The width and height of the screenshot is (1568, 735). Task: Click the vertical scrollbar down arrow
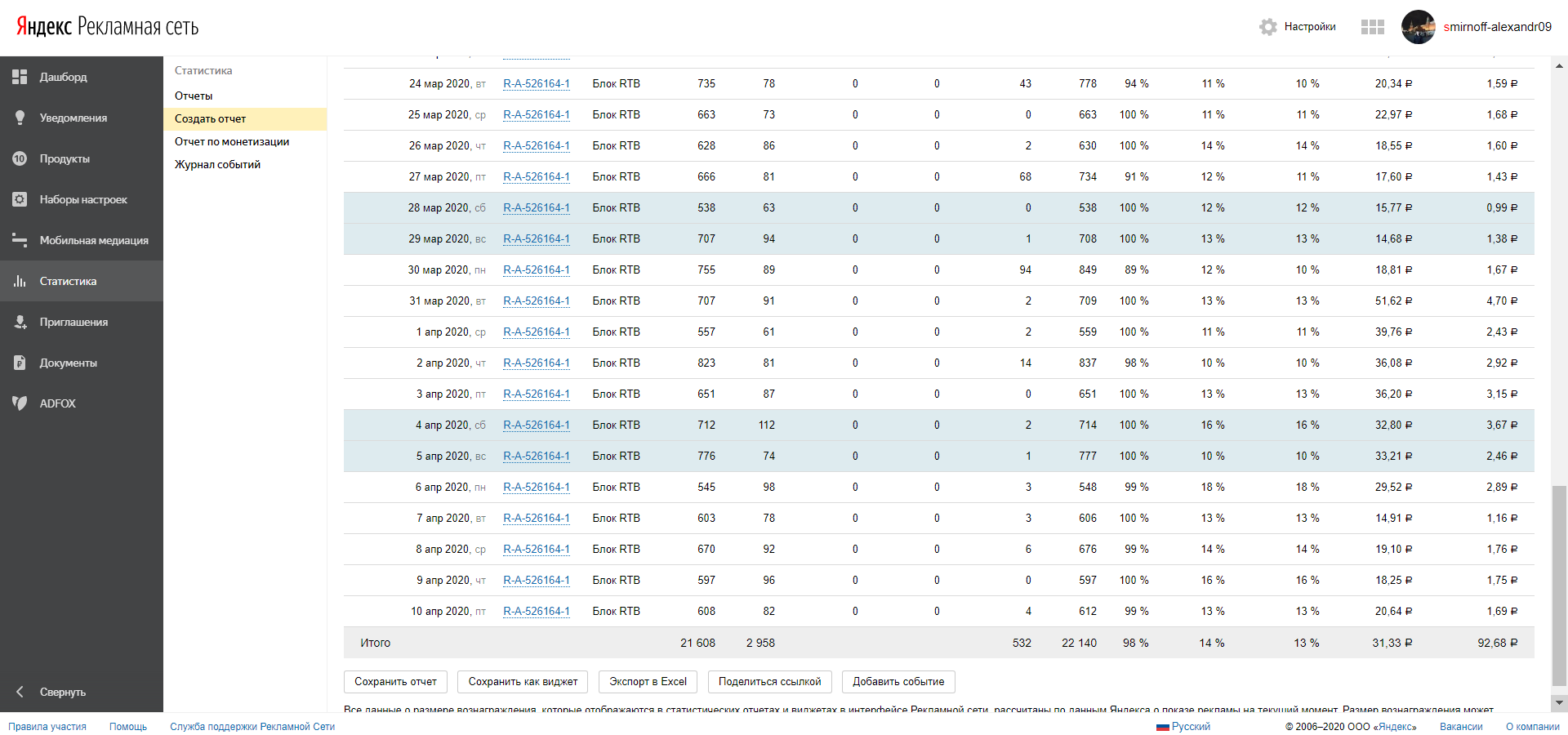[x=1560, y=702]
